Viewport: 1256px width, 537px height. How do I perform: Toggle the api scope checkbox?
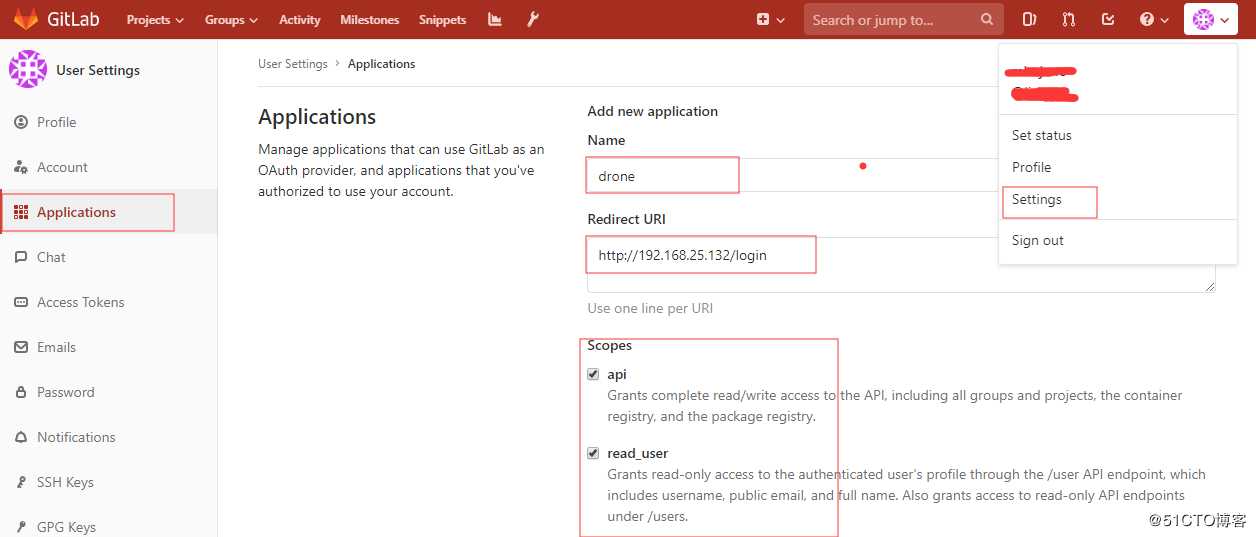coord(593,374)
